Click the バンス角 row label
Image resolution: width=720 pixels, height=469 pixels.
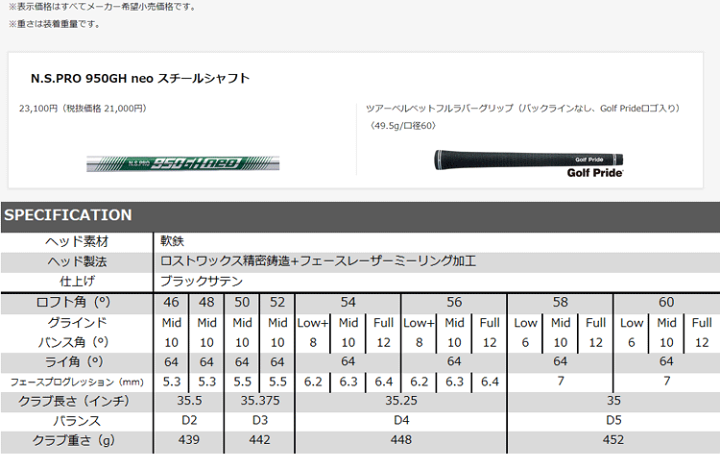pos(73,342)
